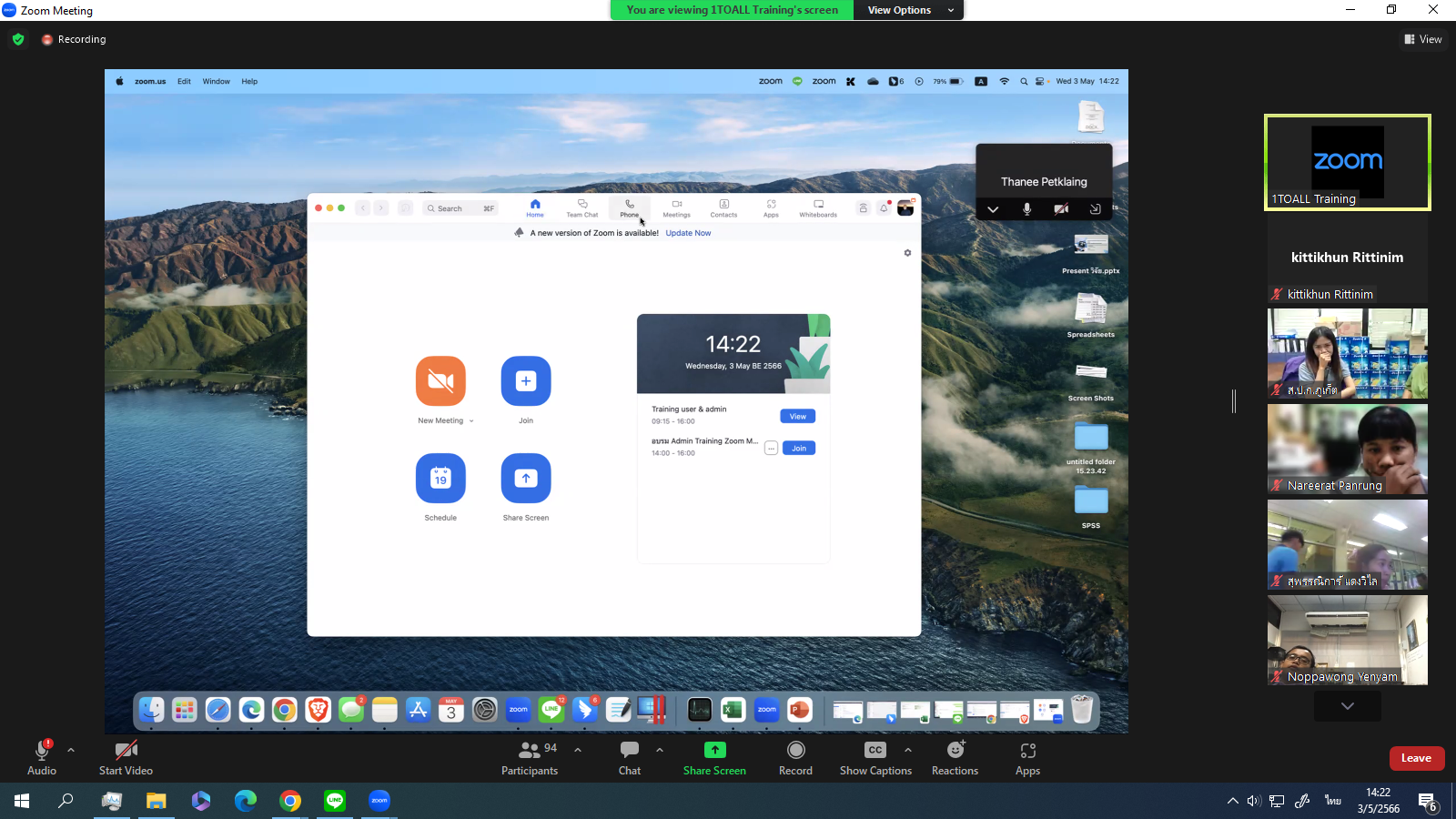1456x819 pixels.
Task: Click the Whiteboards tab in the shared Zoom window
Action: (818, 208)
